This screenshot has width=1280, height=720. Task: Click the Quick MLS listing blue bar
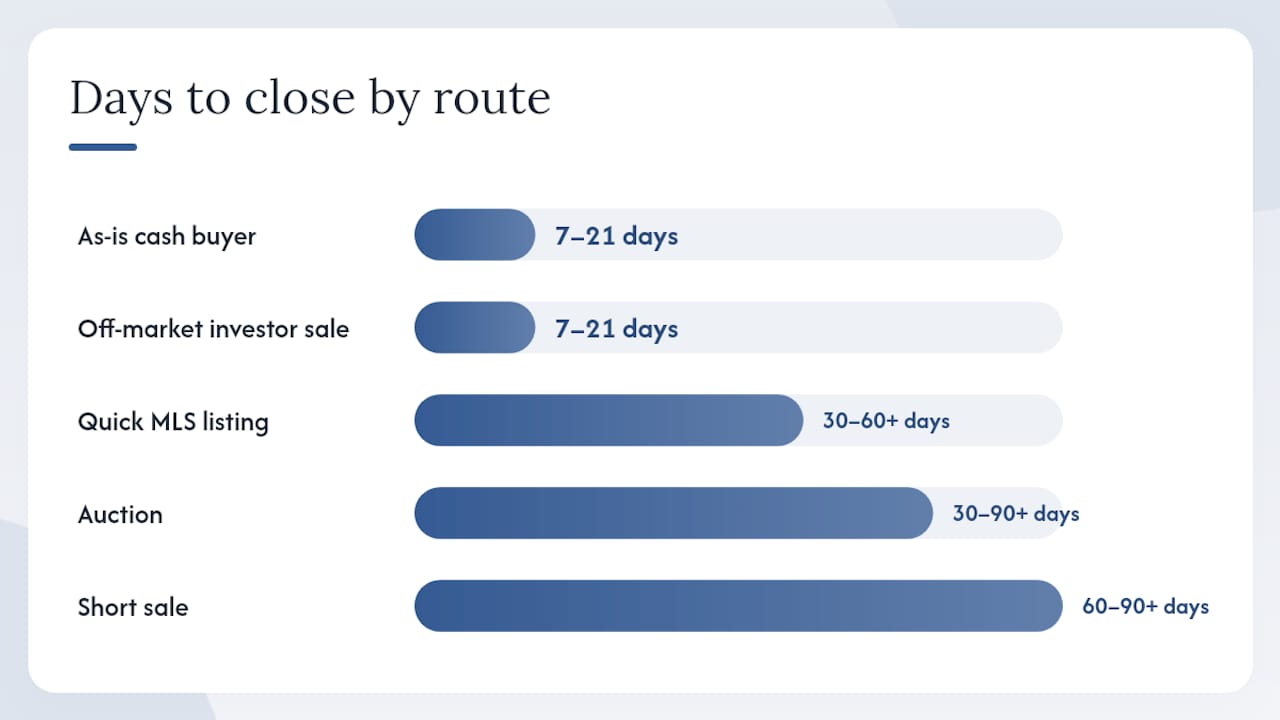[x=609, y=421]
